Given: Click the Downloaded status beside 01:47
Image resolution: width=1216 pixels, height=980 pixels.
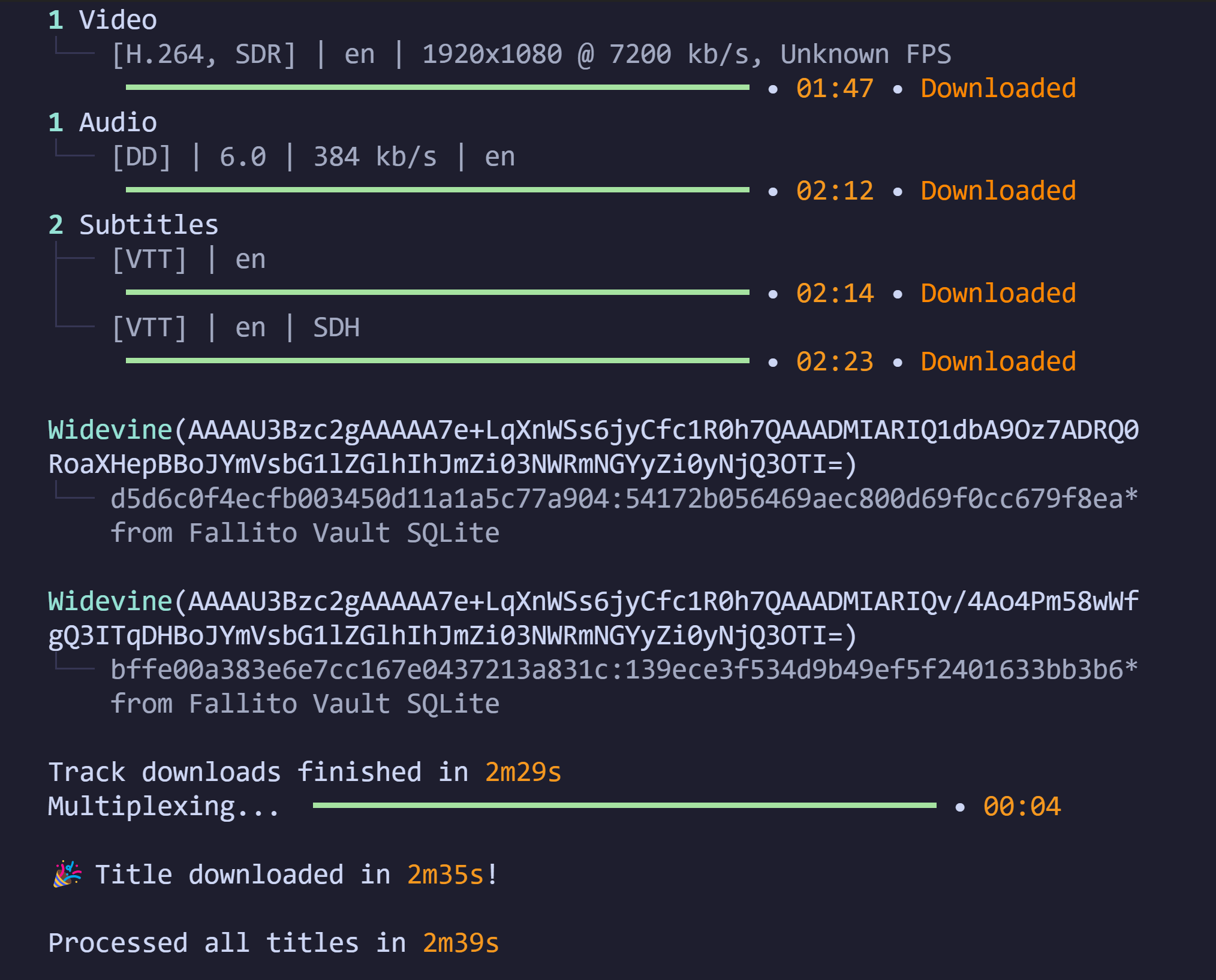Looking at the screenshot, I should coord(998,89).
